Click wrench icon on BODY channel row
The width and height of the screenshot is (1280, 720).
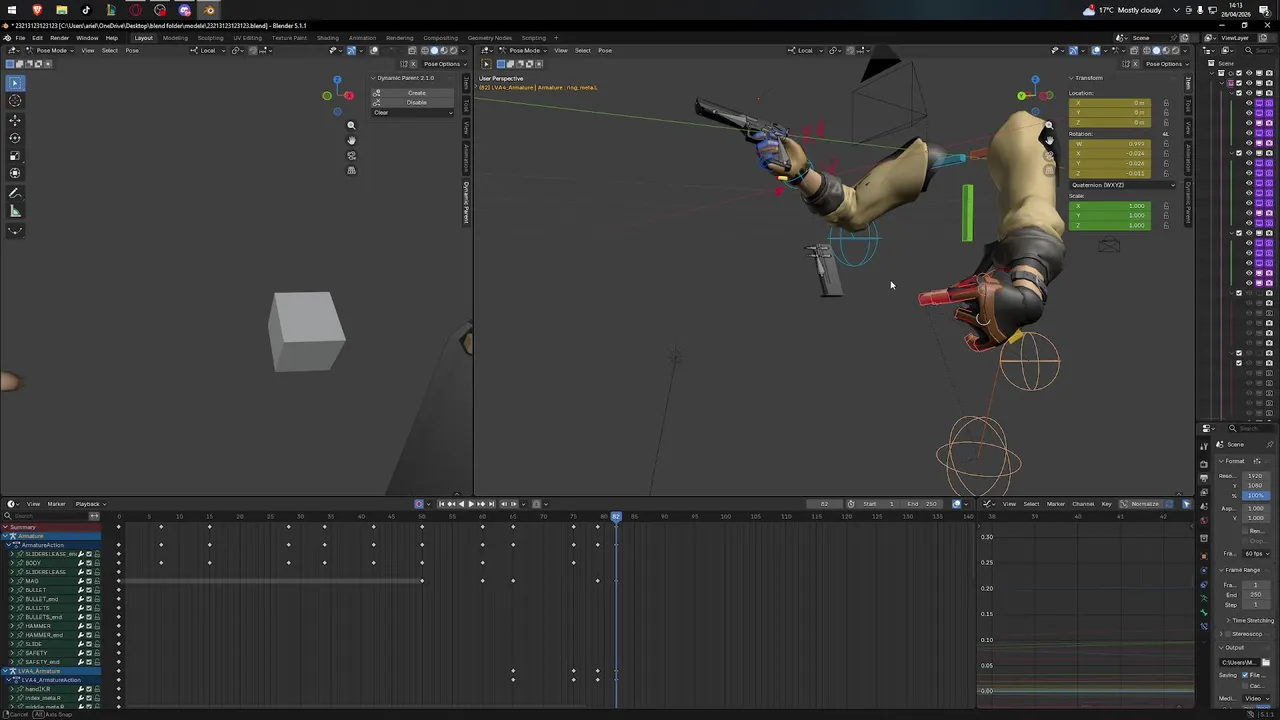[81, 563]
